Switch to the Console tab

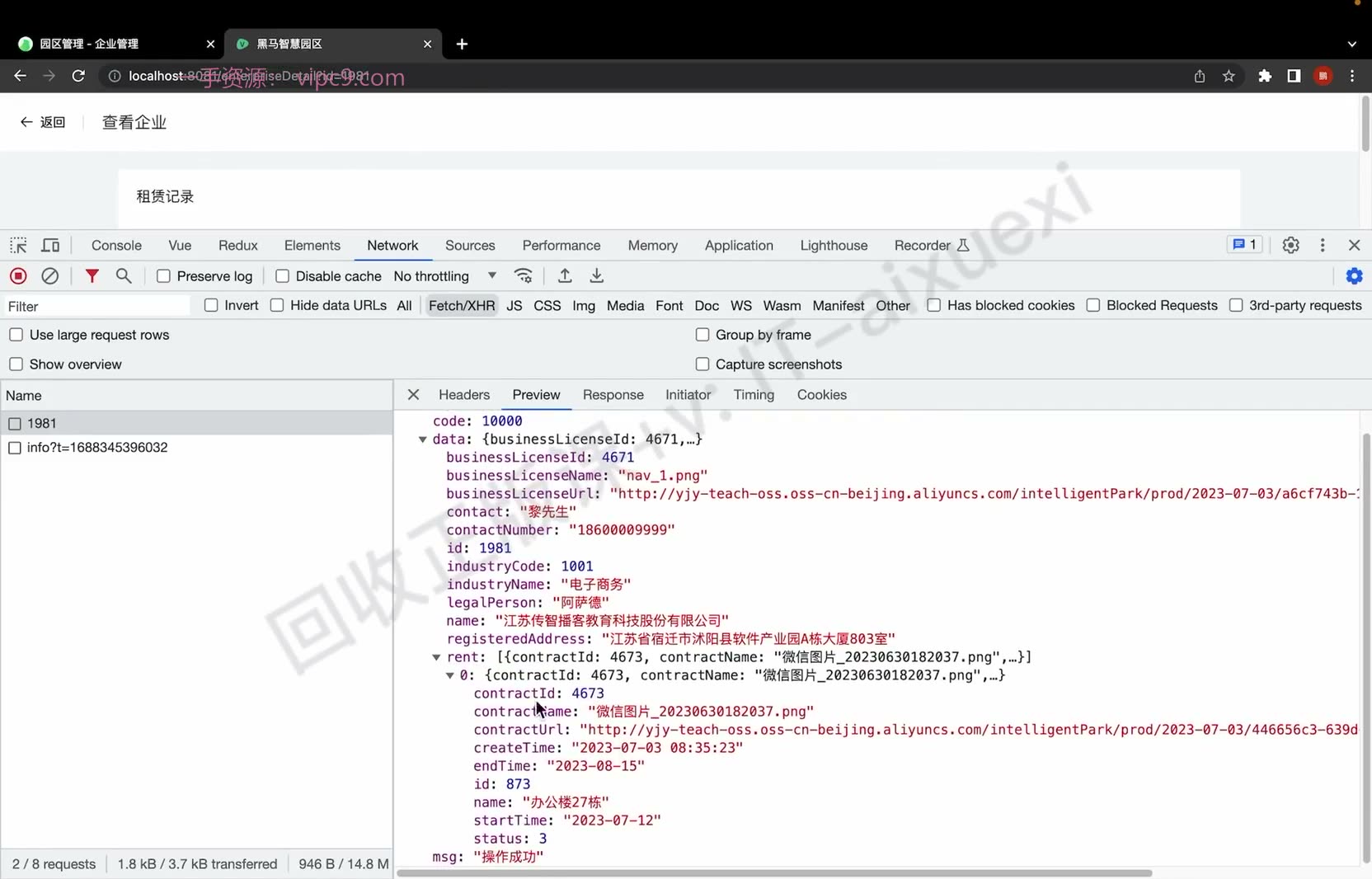[x=116, y=245]
